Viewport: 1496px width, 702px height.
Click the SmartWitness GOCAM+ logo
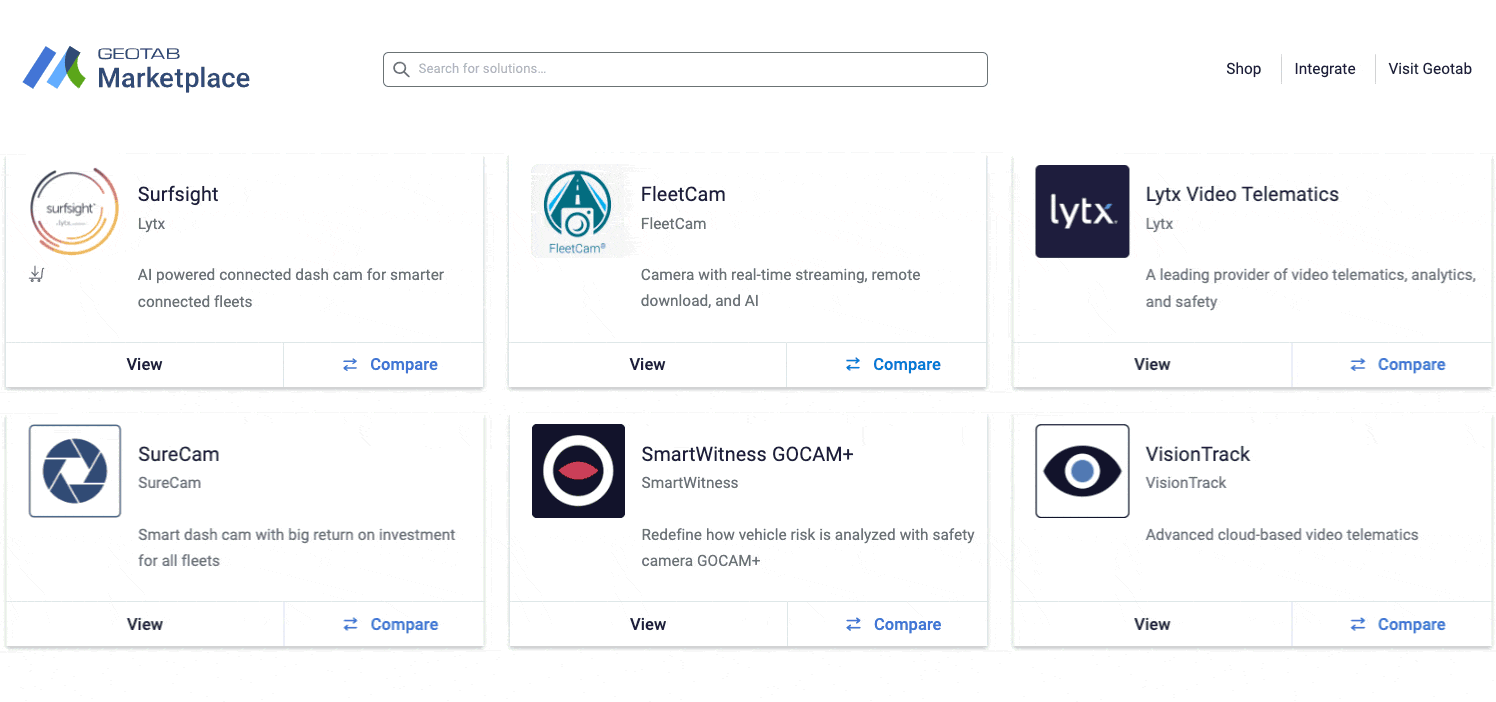pyautogui.click(x=578, y=471)
